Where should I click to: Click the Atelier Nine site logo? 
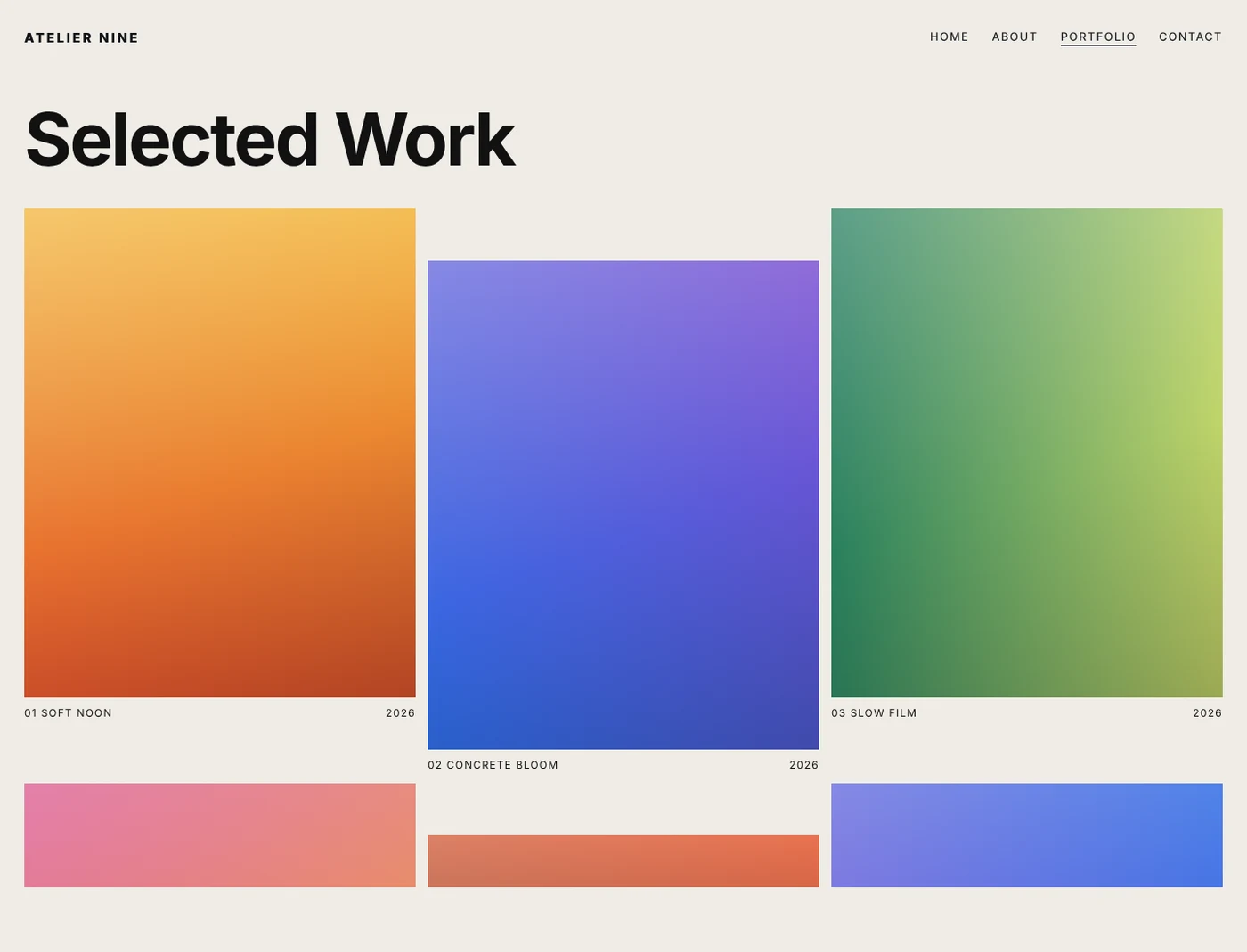81,37
